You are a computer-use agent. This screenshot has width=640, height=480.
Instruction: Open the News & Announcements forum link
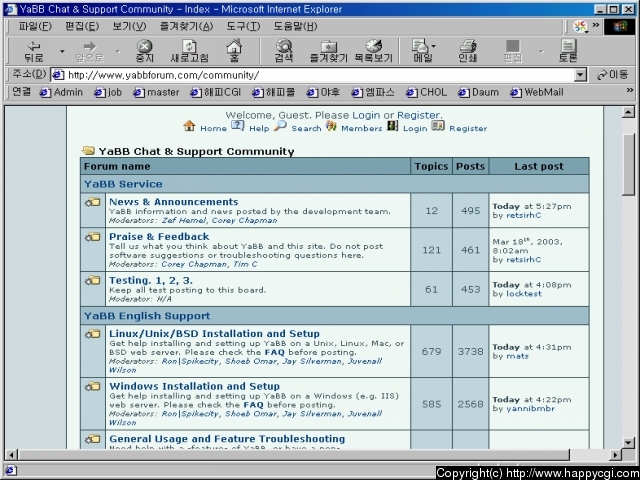[173, 202]
